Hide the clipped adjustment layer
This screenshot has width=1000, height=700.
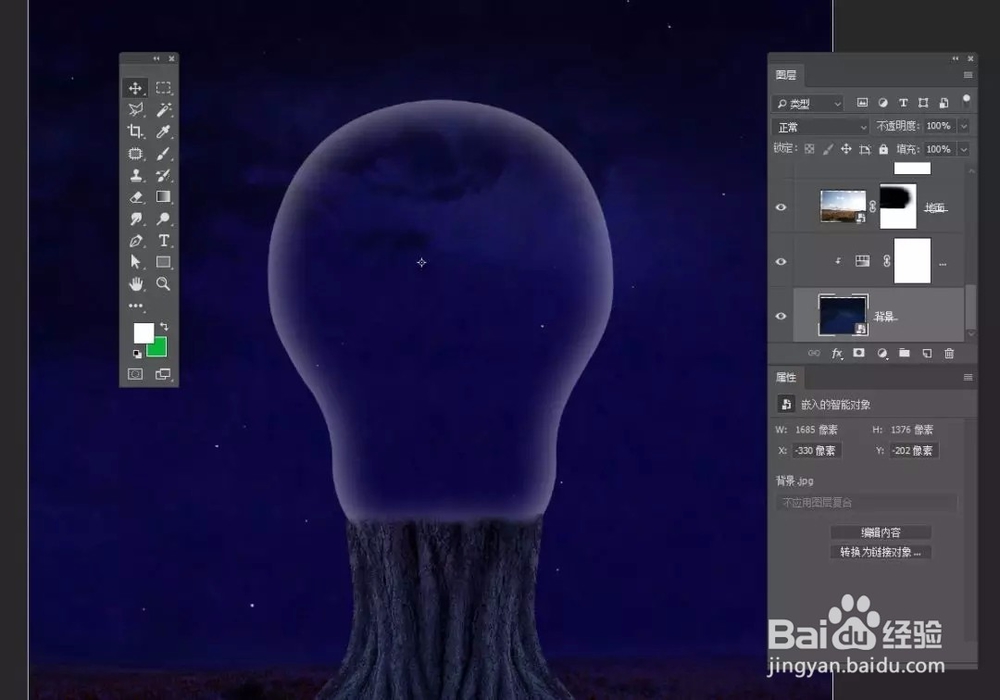pos(781,262)
